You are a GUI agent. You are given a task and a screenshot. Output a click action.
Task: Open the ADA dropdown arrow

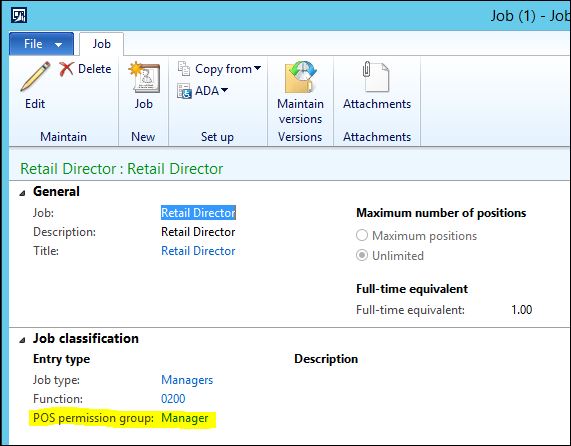224,90
